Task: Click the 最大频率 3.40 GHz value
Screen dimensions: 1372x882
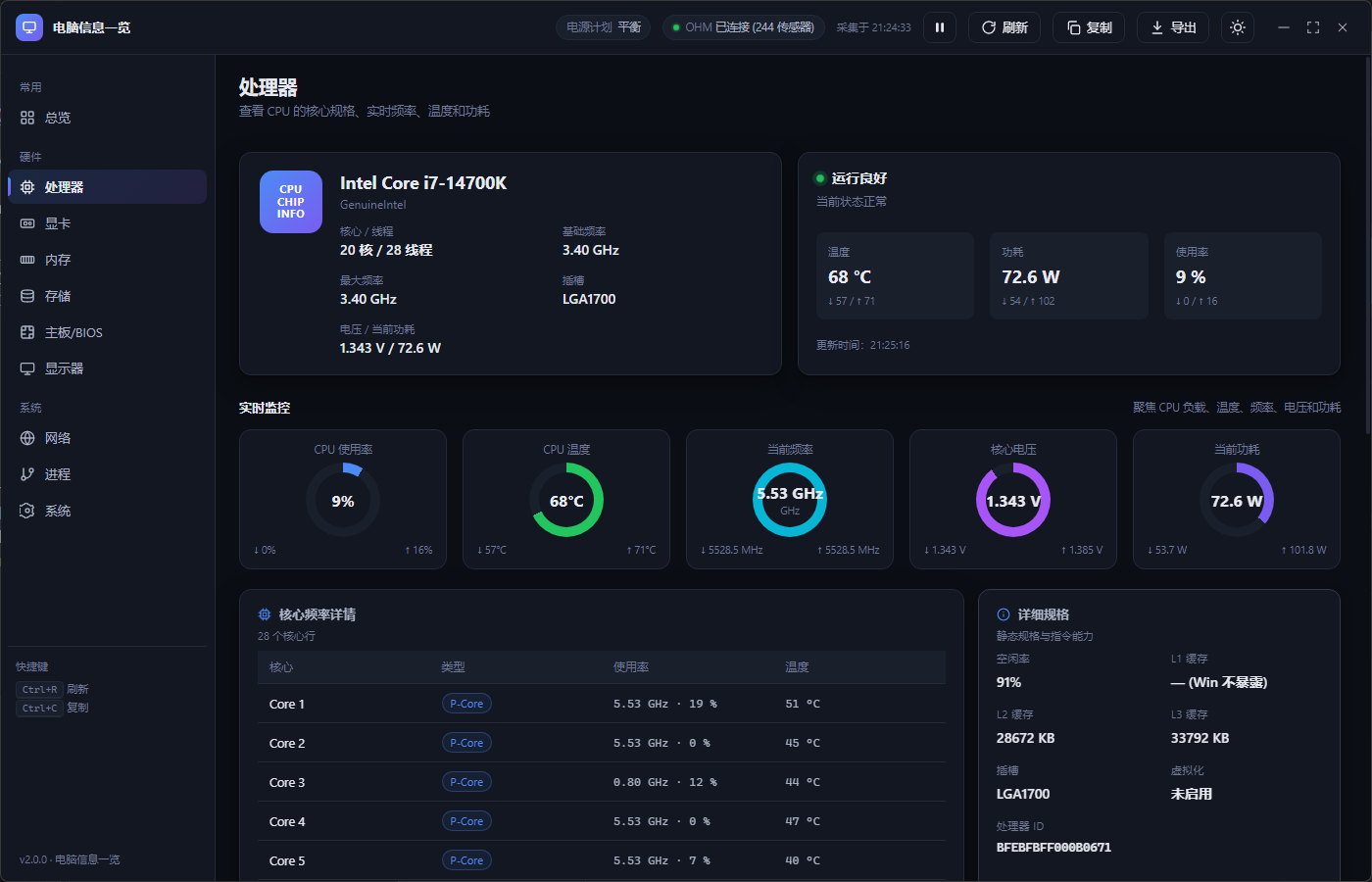Action: click(x=368, y=299)
